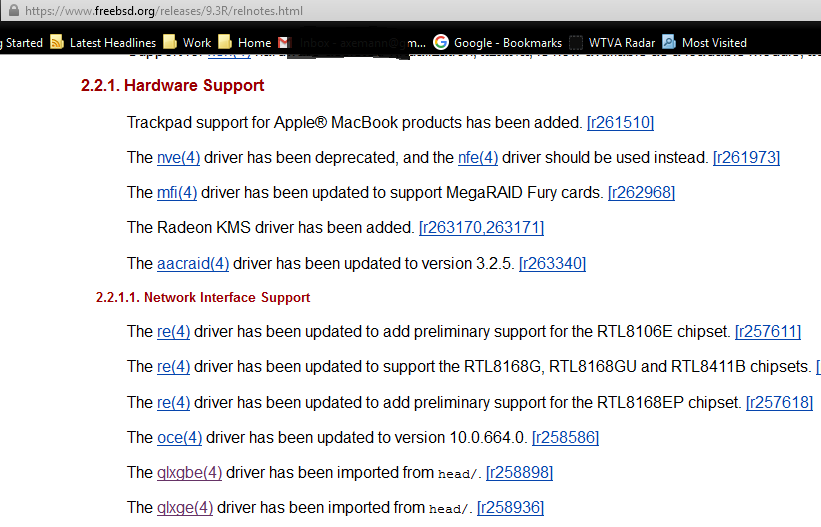The height and width of the screenshot is (527, 821).
Task: Open revision link r257611
Action: tap(768, 332)
